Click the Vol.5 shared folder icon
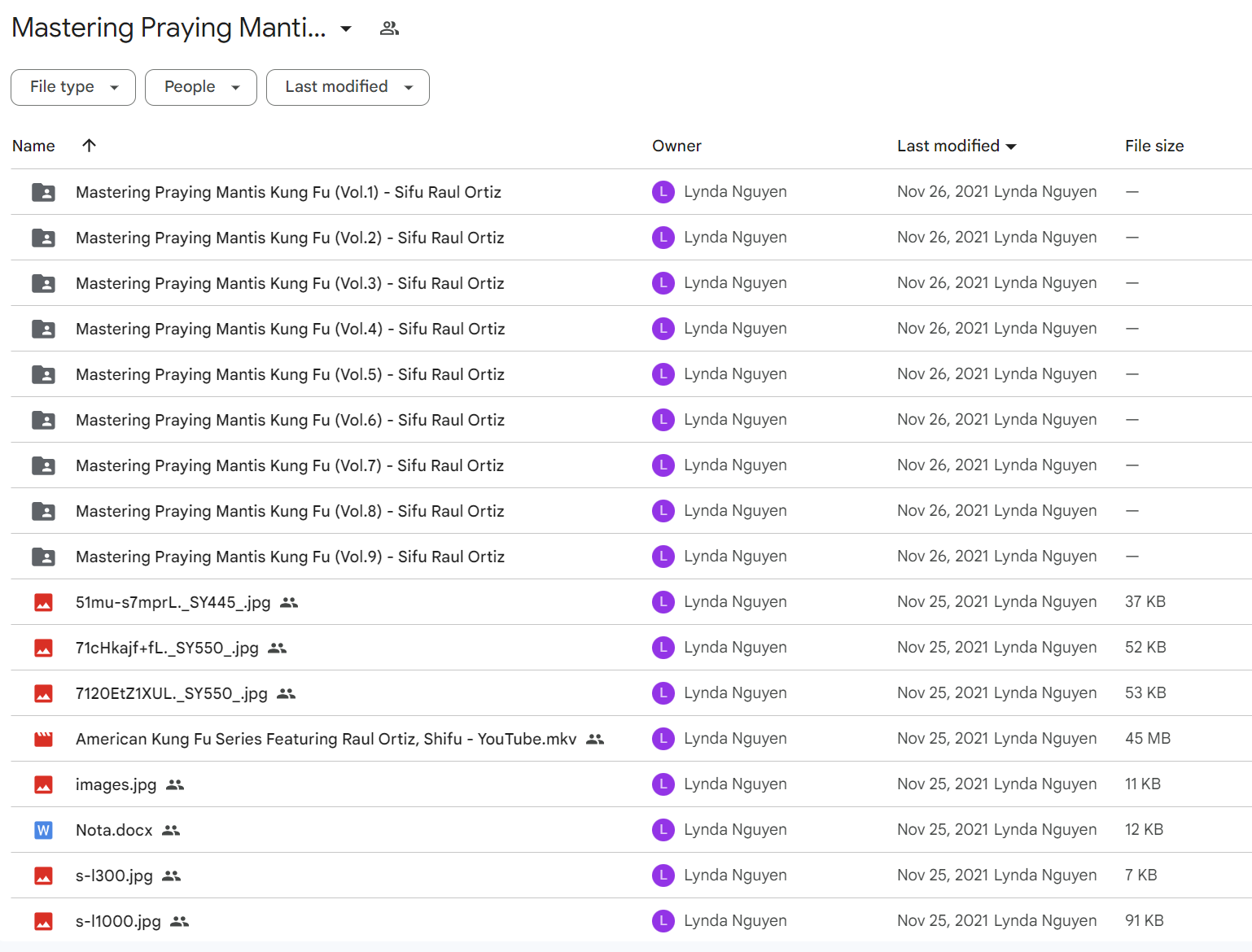The height and width of the screenshot is (952, 1252). 43,374
